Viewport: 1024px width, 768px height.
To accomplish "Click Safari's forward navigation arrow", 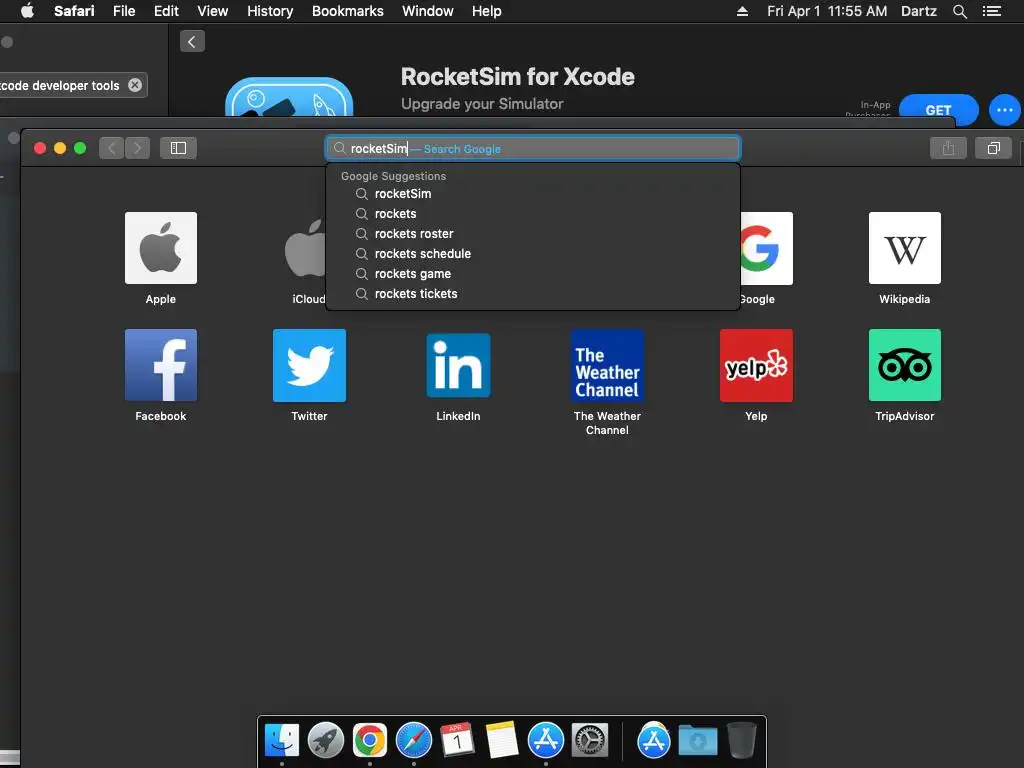I will click(x=137, y=148).
